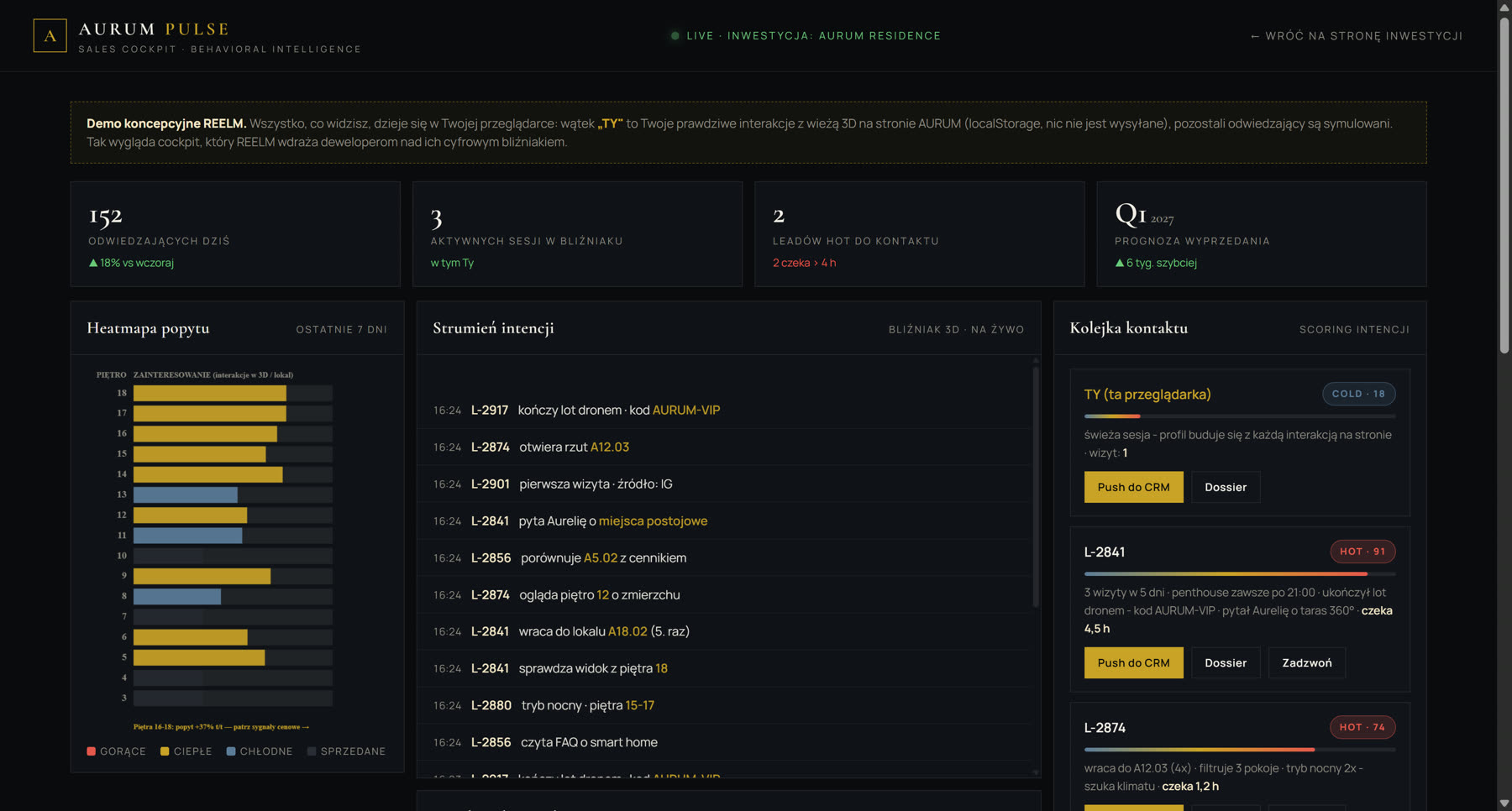Click the page scrollbar down arrow
The width and height of the screenshot is (1512, 811).
[1504, 803]
